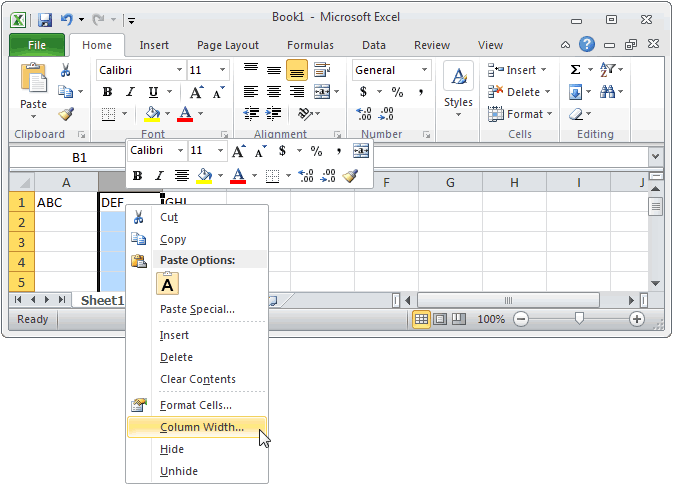Image resolution: width=673 pixels, height=486 pixels.
Task: Click the Undo arrow icon
Action: tap(67, 20)
